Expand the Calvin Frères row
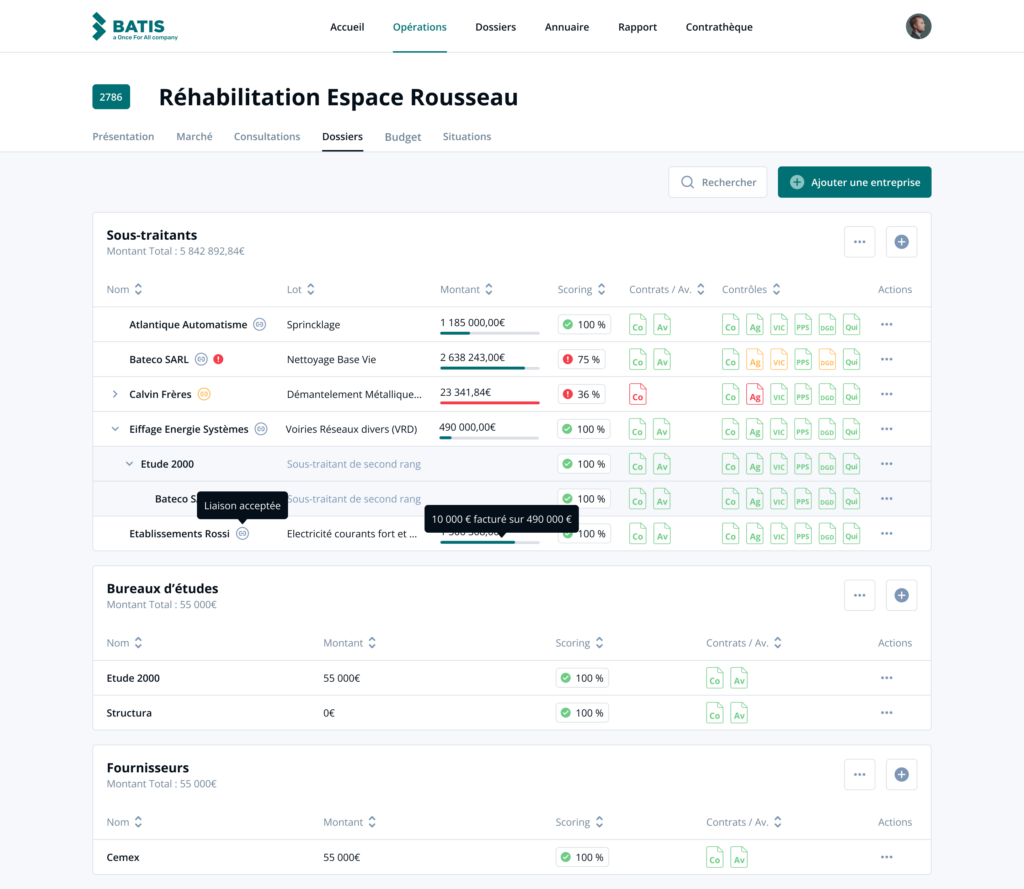The width and height of the screenshot is (1024, 889). pyautogui.click(x=115, y=394)
